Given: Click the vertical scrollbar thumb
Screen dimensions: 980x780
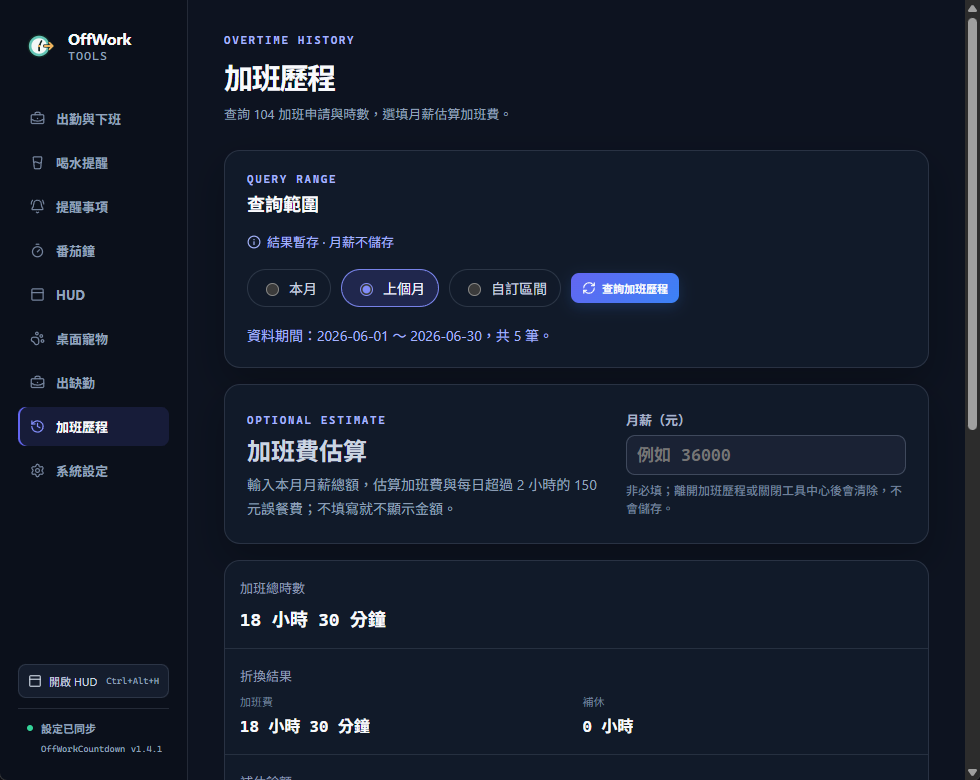Looking at the screenshot, I should click(x=972, y=224).
